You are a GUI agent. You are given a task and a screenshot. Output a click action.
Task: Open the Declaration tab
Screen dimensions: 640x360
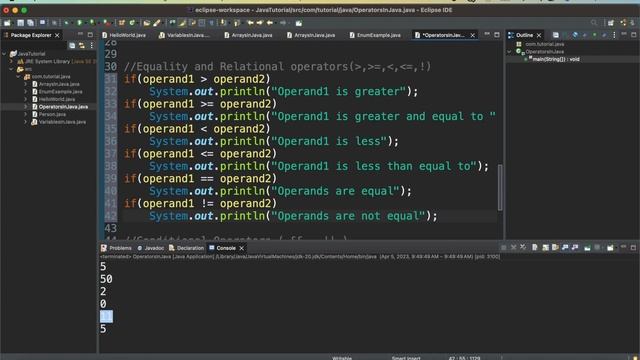pyautogui.click(x=186, y=248)
